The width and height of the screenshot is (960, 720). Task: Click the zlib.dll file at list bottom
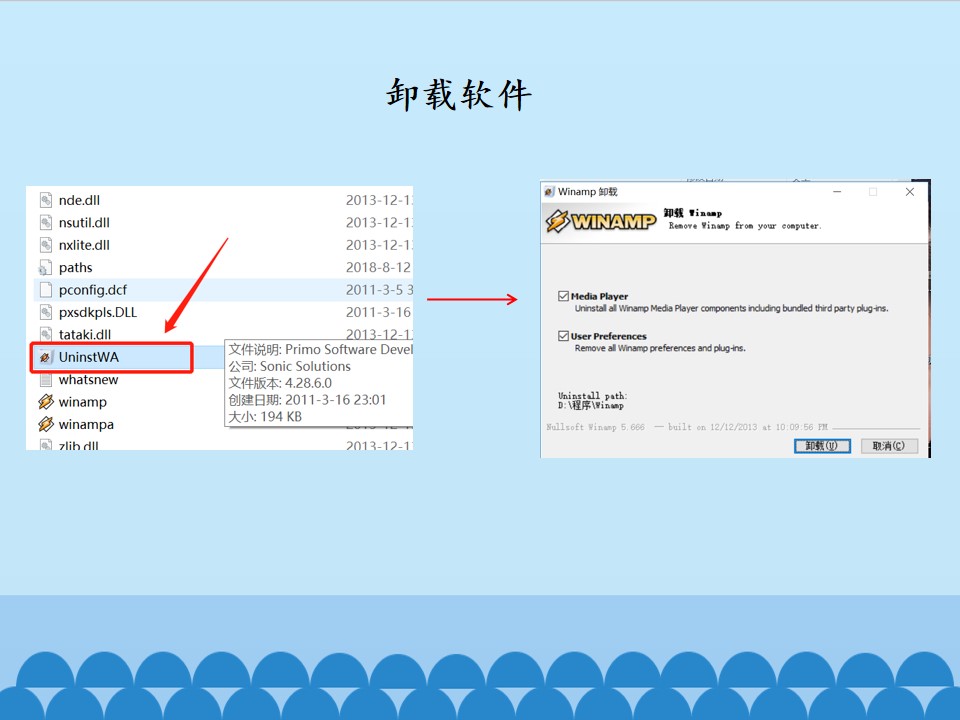(78, 445)
